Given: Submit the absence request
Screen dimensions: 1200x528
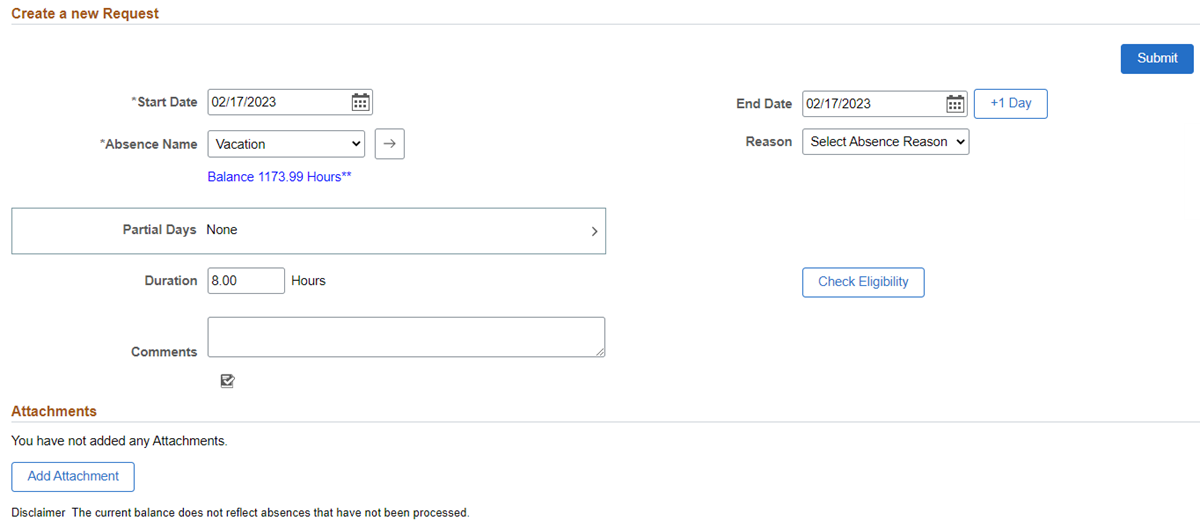Looking at the screenshot, I should [x=1157, y=59].
